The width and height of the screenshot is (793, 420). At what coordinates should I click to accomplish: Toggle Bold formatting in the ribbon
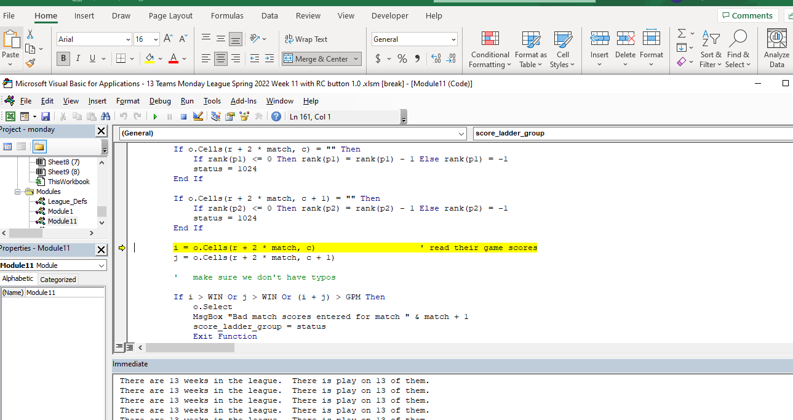pos(63,59)
